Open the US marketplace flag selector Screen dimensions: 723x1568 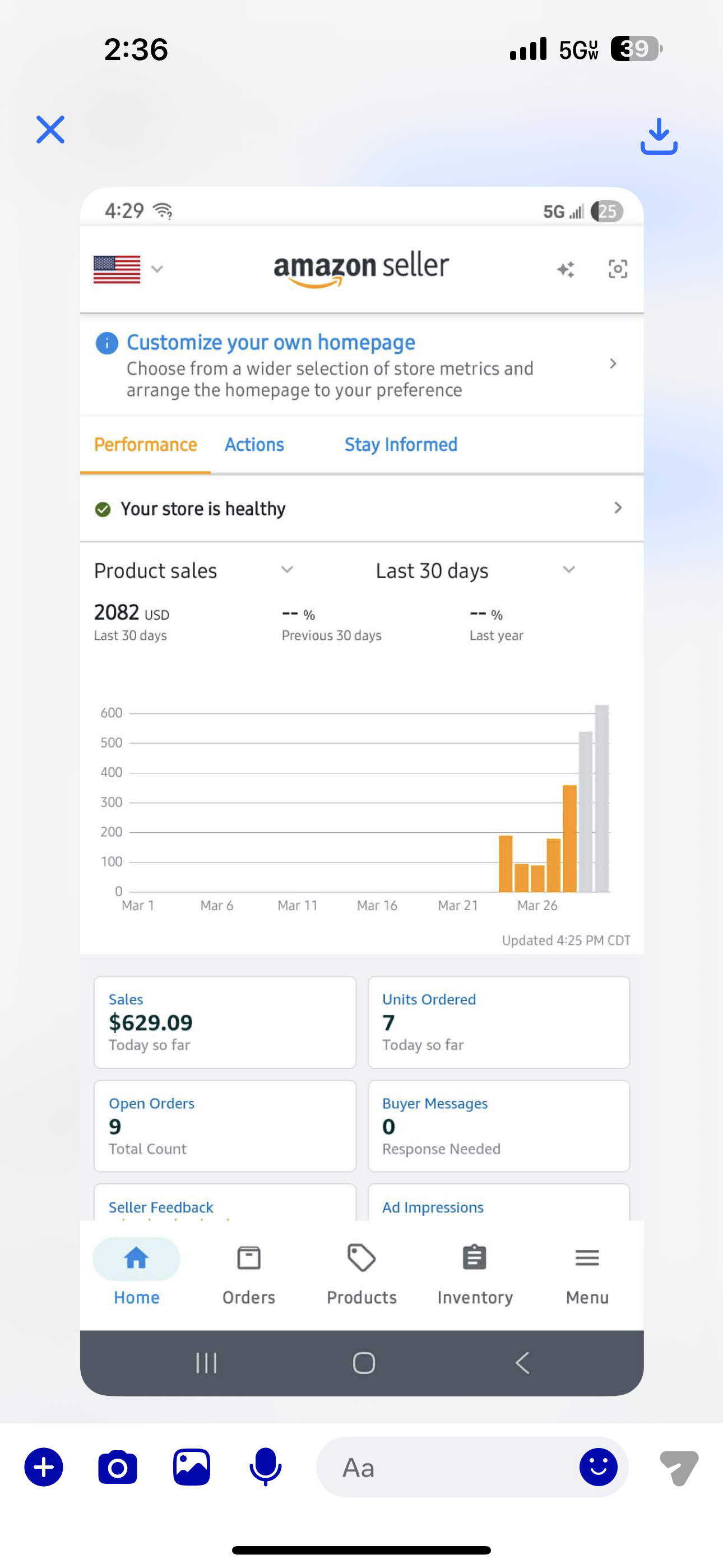click(x=128, y=269)
